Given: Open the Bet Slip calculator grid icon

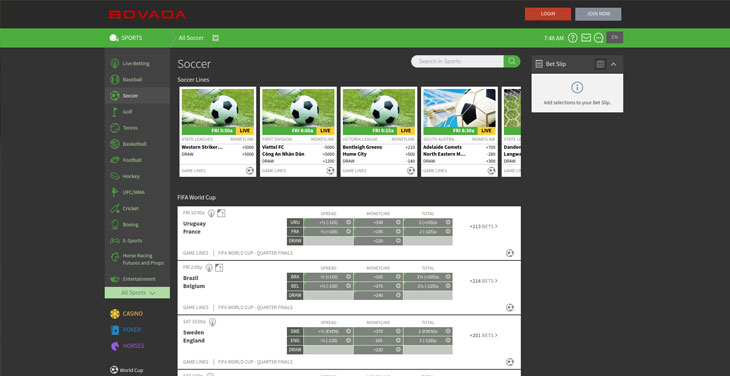Looking at the screenshot, I should pos(601,64).
